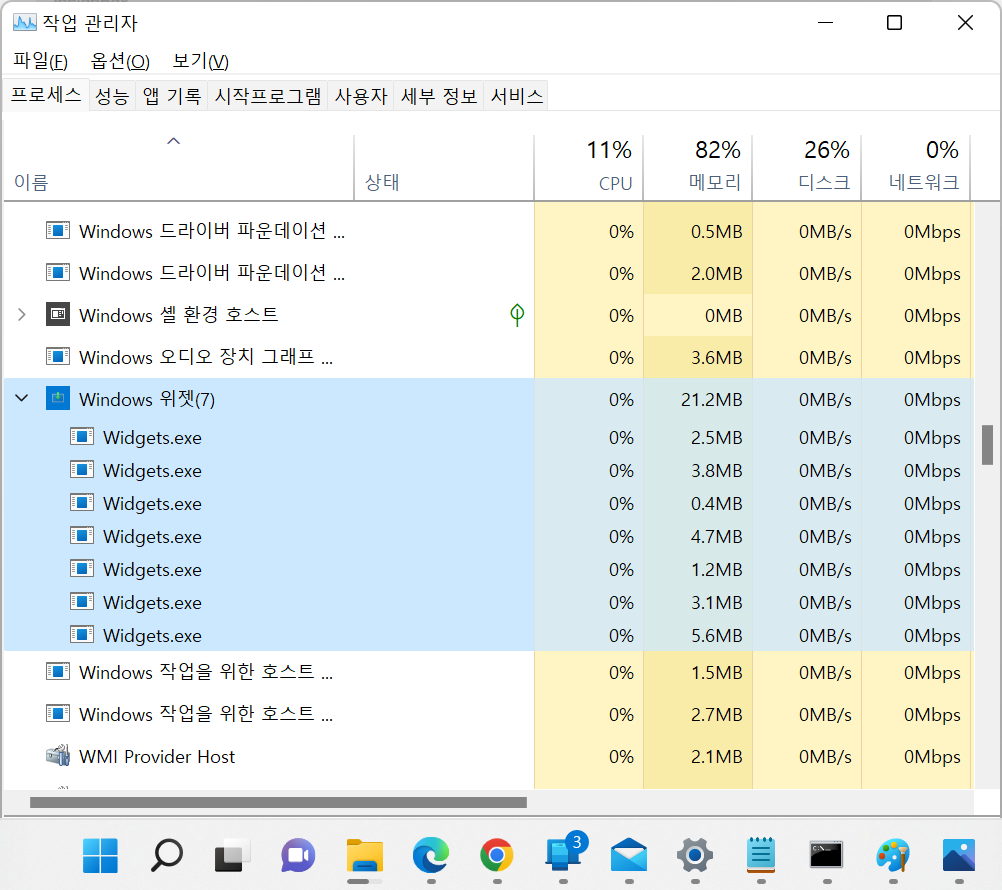
Task: Switch to the 시작프로그램 tab
Action: [x=268, y=96]
